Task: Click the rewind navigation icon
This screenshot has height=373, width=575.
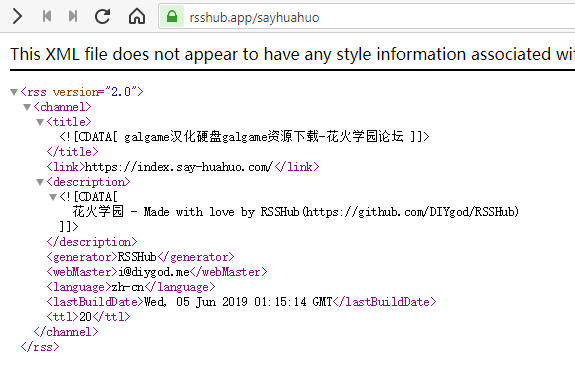Action: 47,16
